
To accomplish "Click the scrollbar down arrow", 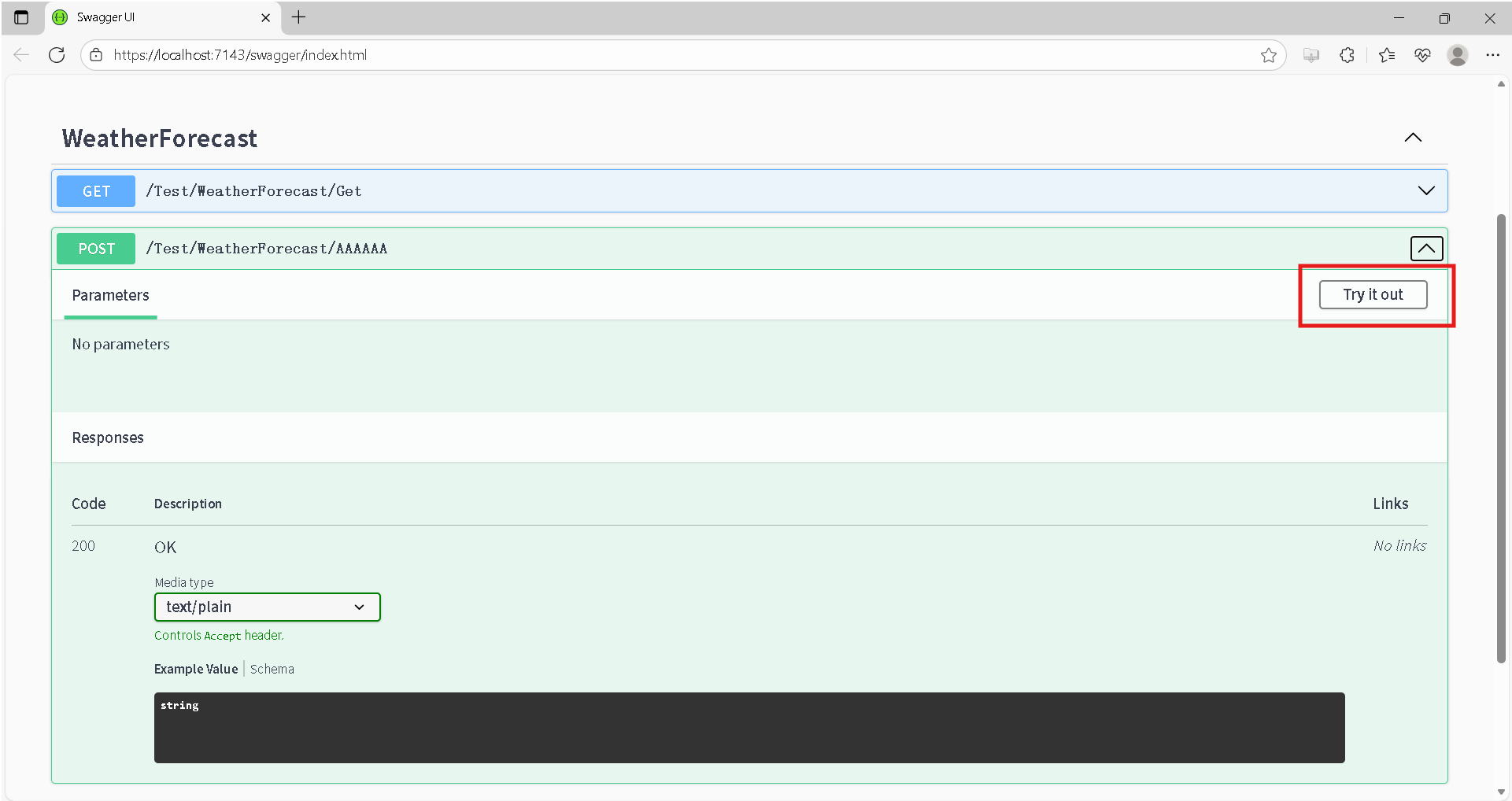I will click(x=1501, y=792).
